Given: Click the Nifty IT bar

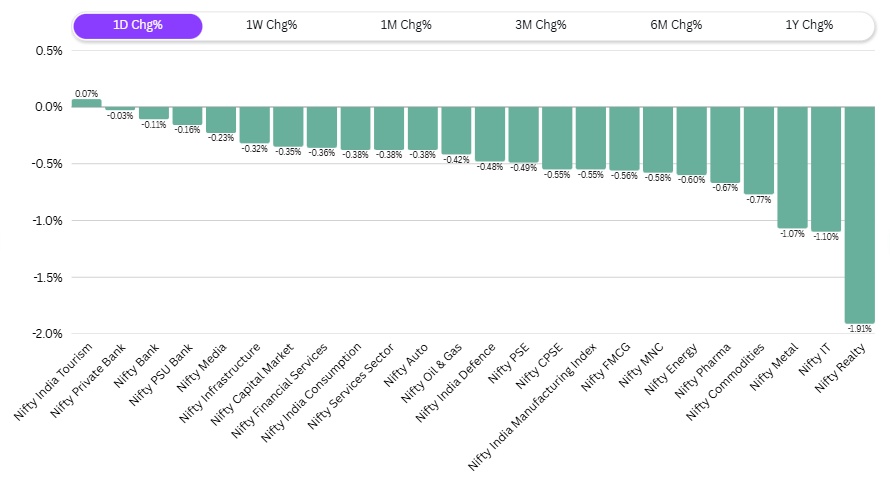Looking at the screenshot, I should (826, 168).
